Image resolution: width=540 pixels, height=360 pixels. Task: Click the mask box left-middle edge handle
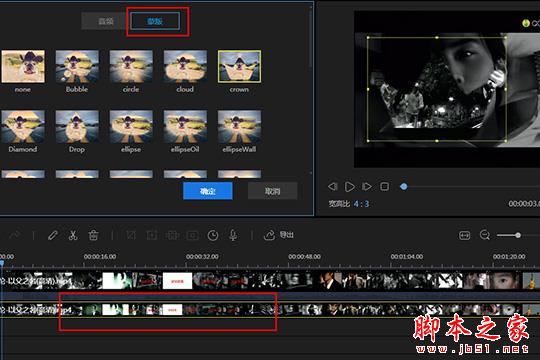[368, 89]
